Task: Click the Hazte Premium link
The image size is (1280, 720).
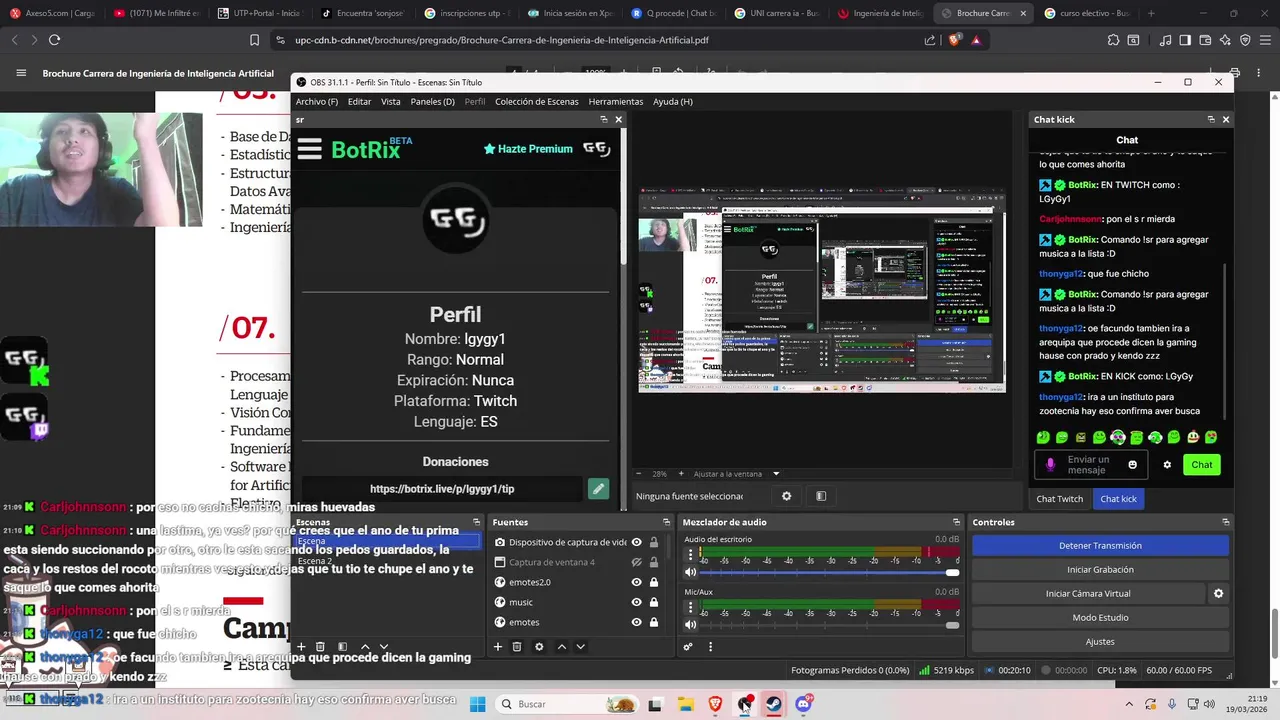Action: click(x=528, y=149)
